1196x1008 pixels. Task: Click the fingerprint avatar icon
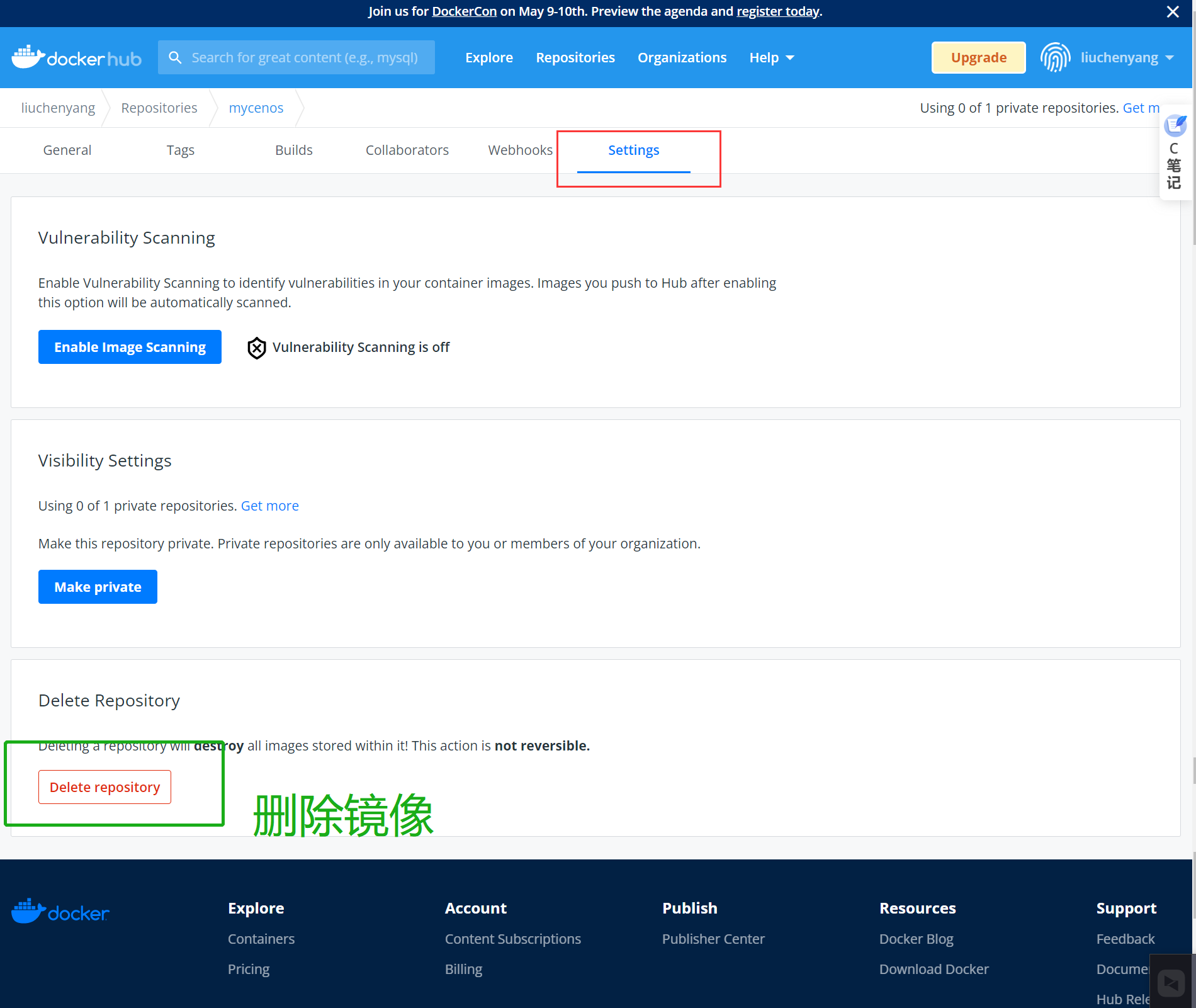(x=1055, y=58)
